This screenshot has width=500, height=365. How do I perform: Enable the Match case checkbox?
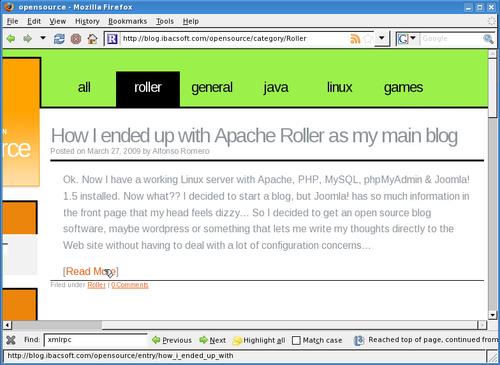[x=296, y=340]
